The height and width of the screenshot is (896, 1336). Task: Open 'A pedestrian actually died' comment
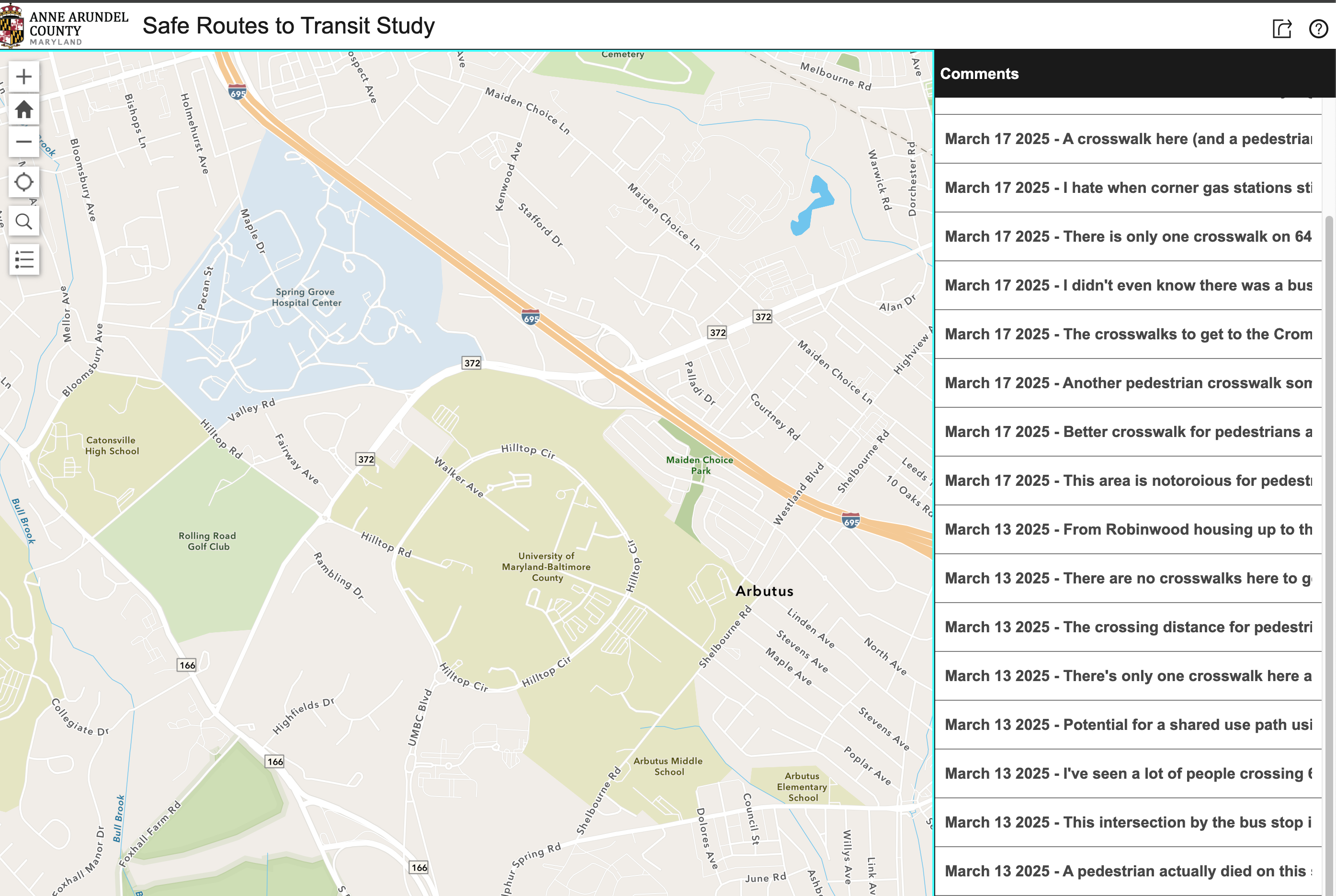1127,871
